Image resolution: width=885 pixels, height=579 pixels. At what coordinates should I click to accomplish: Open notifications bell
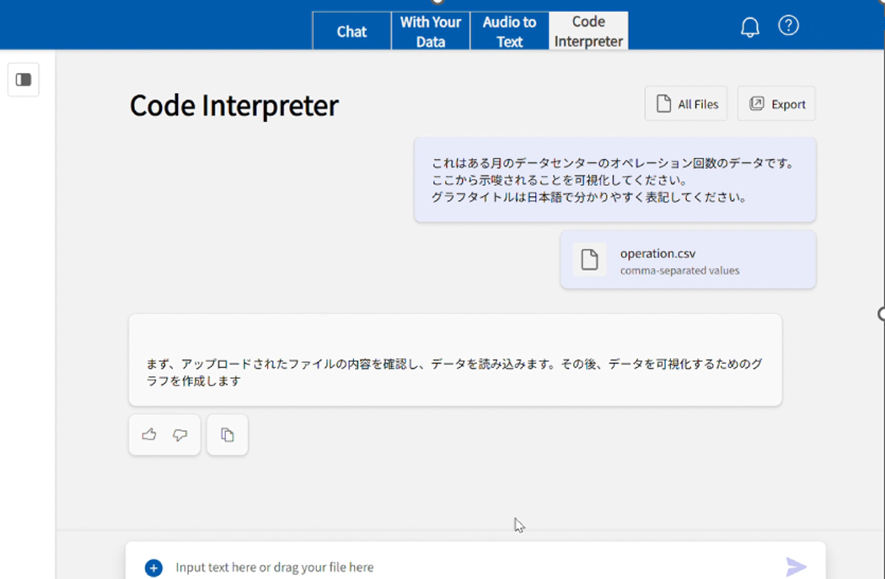point(750,27)
